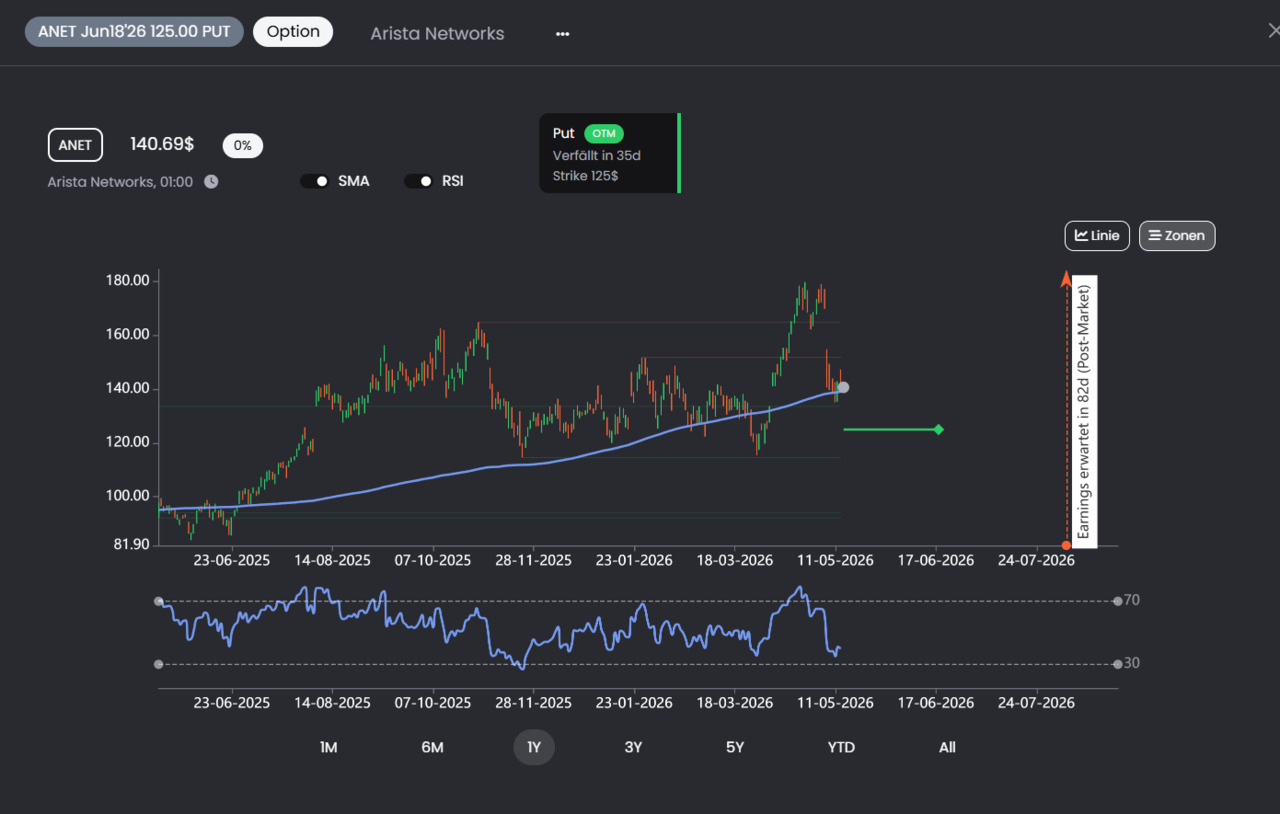Open the three-dot more options menu
Screen dimensions: 1280x814
563,33
